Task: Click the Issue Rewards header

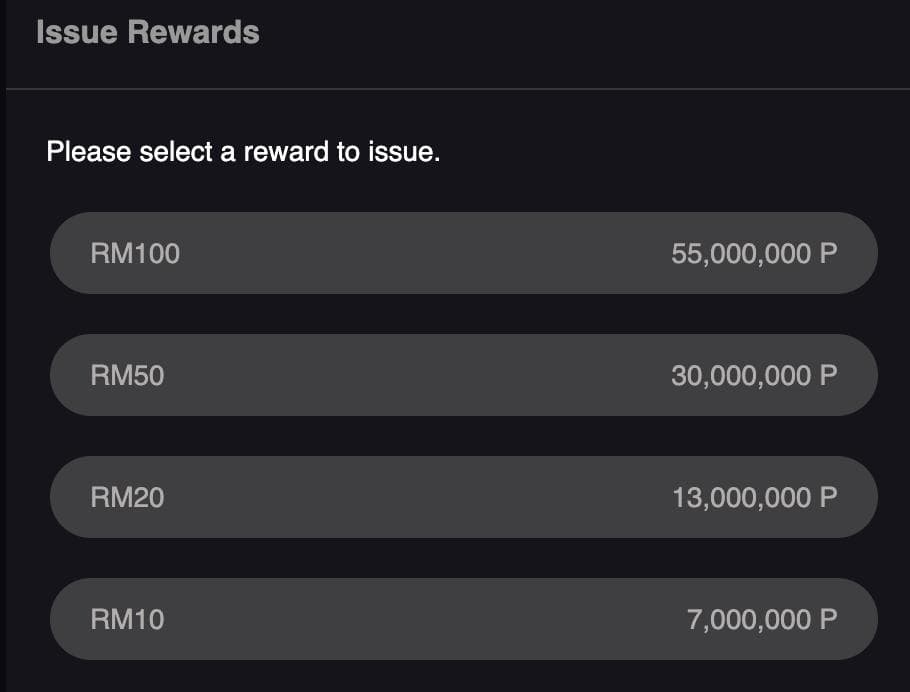Action: (x=146, y=31)
